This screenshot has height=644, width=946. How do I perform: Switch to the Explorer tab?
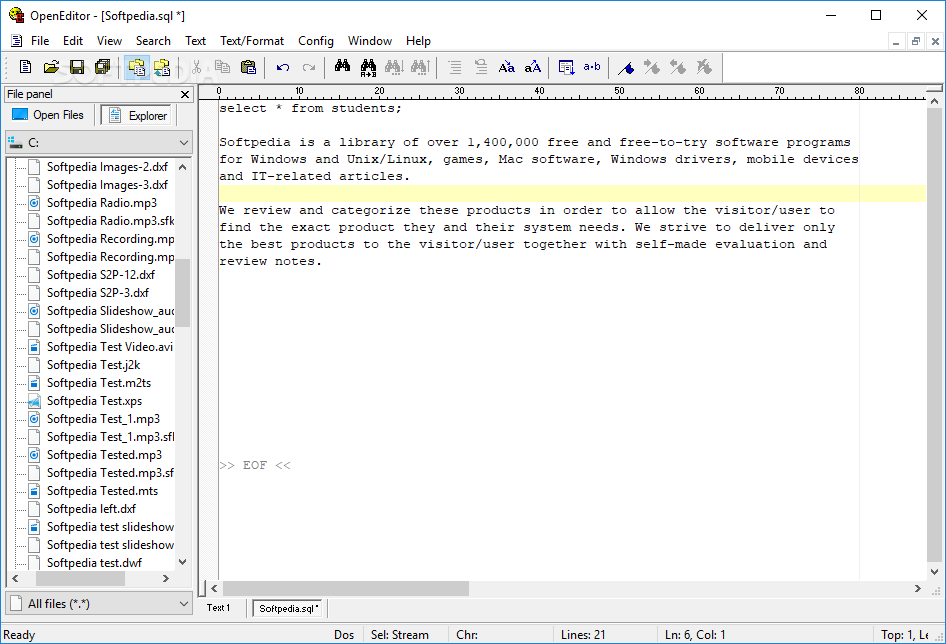(x=137, y=115)
